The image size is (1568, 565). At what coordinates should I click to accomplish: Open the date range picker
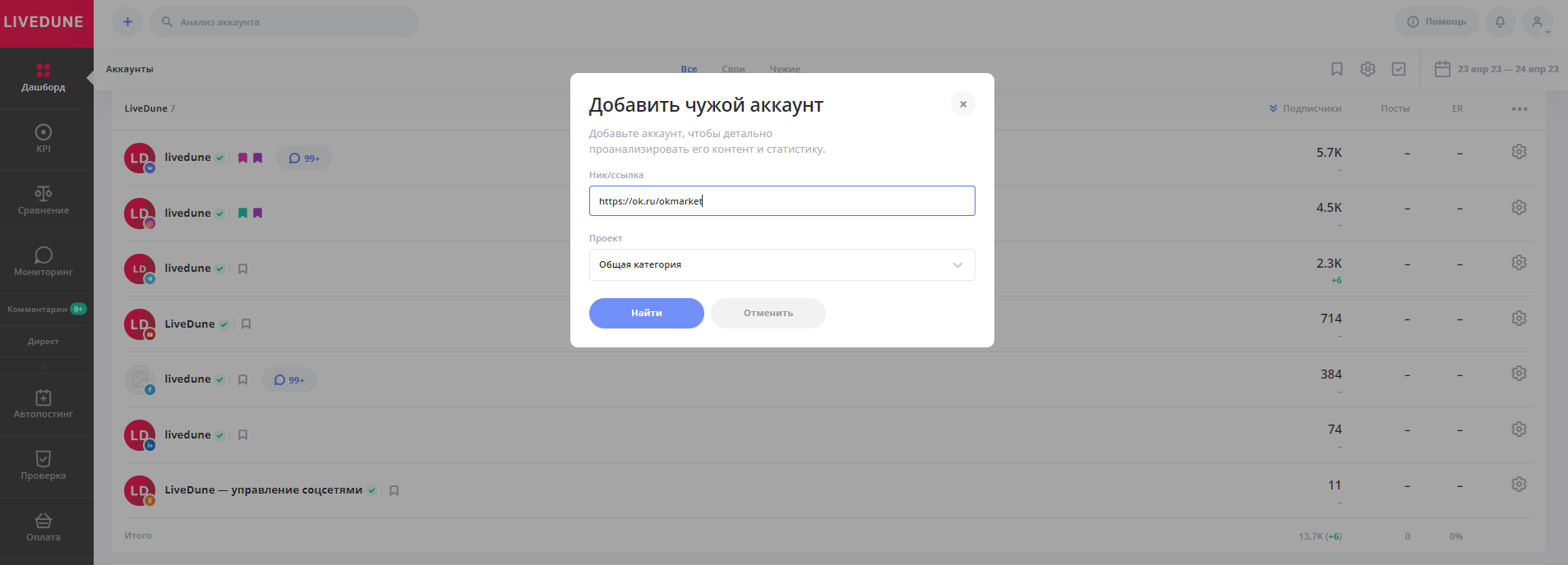coord(1497,69)
